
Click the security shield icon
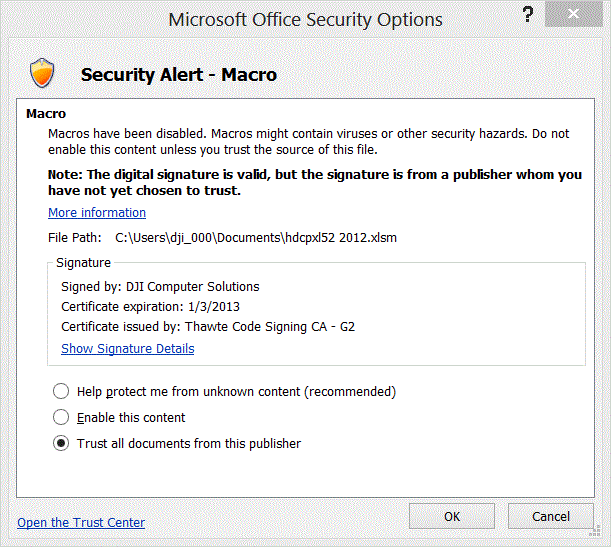42,73
